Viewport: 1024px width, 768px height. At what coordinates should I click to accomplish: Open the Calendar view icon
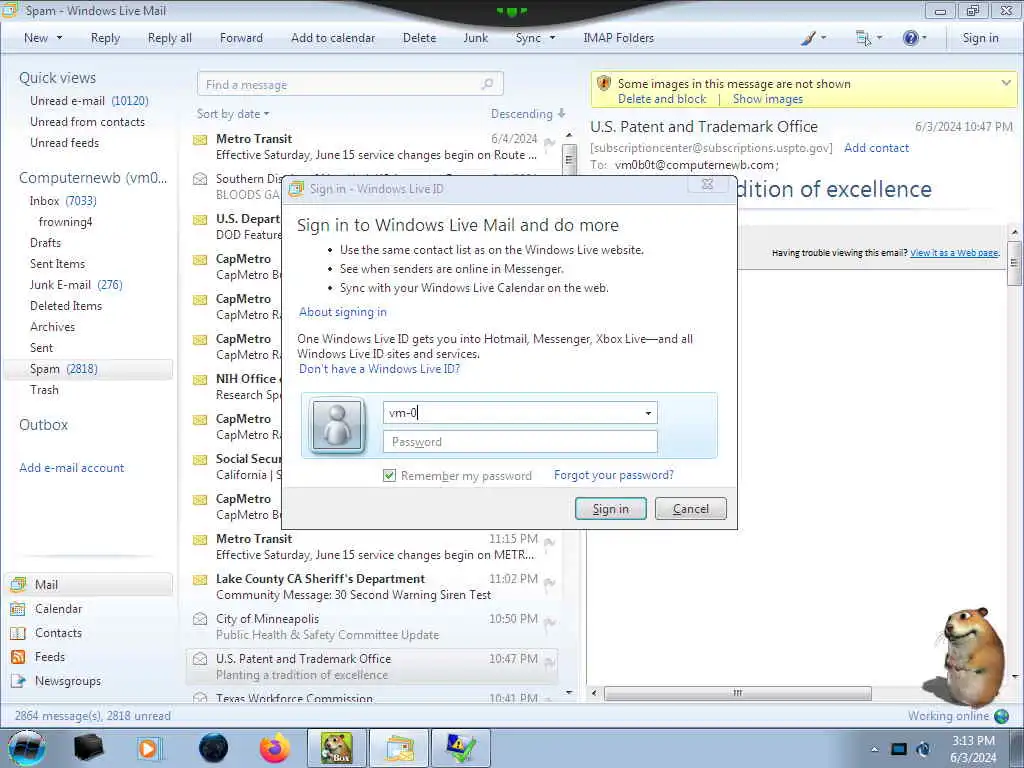[18, 609]
